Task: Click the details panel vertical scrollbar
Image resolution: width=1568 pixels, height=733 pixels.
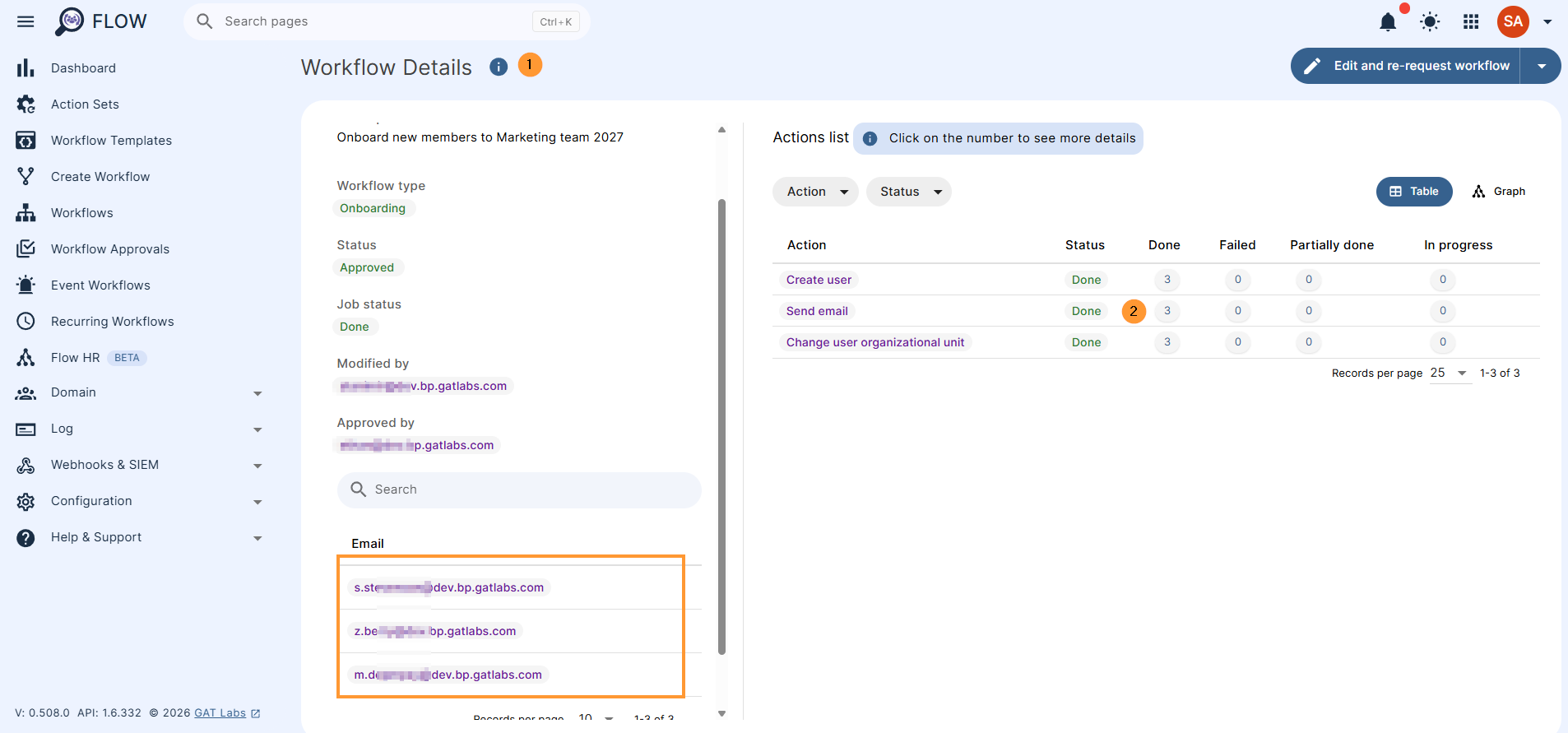Action: 721,426
